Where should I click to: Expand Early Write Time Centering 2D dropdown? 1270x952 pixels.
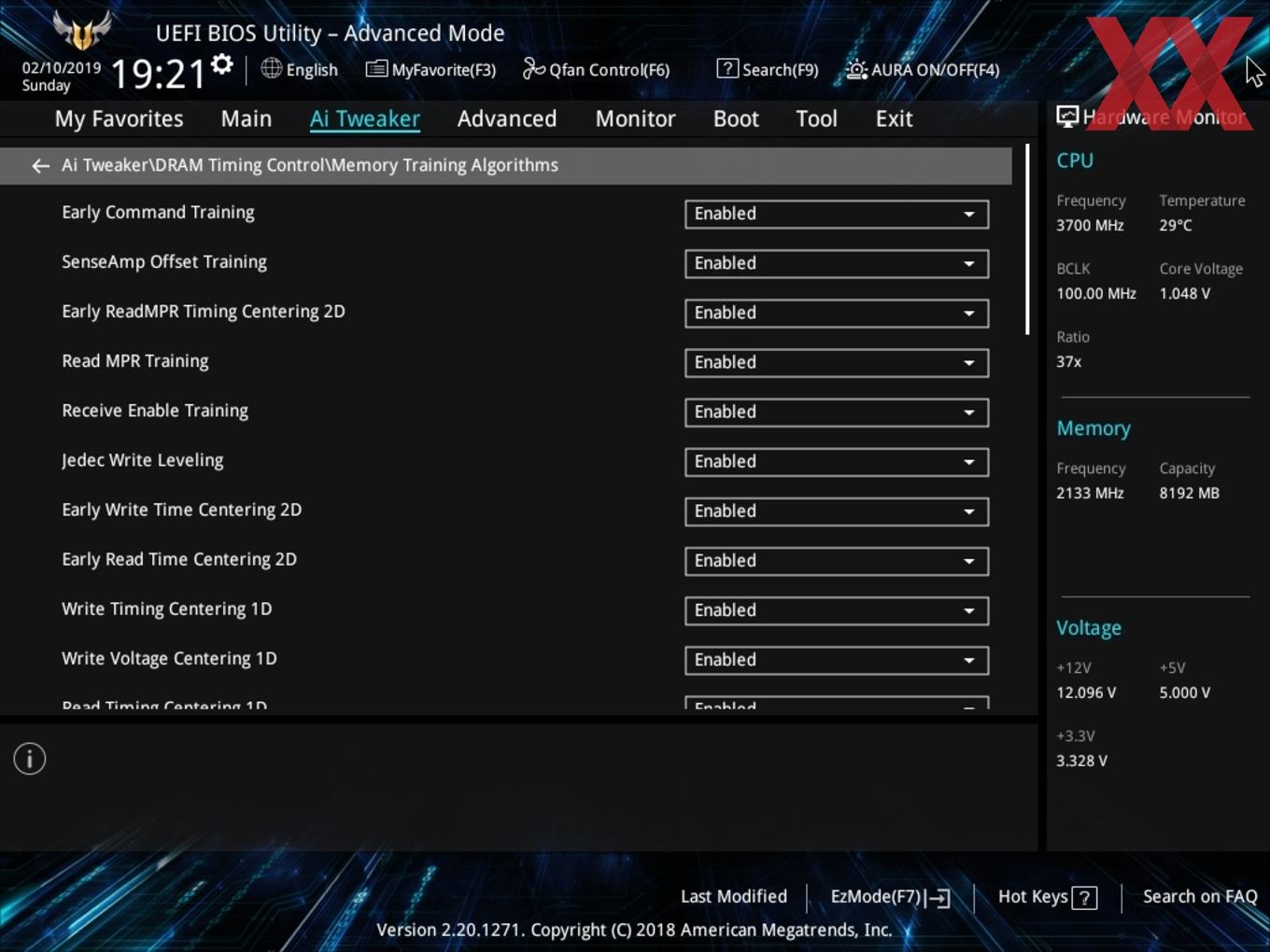837,511
